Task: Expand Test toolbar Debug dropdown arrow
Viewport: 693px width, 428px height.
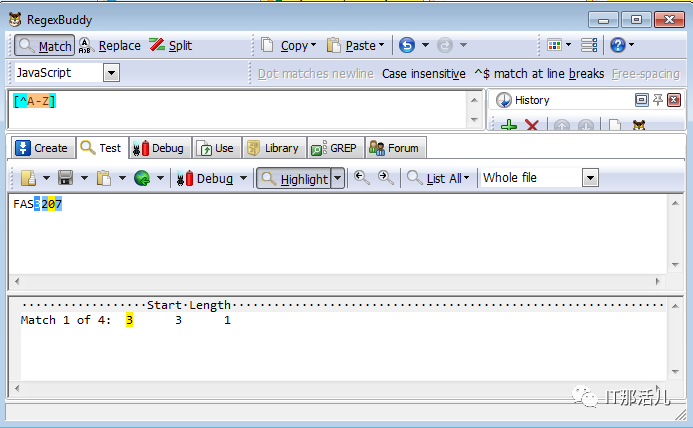Action: coord(244,178)
